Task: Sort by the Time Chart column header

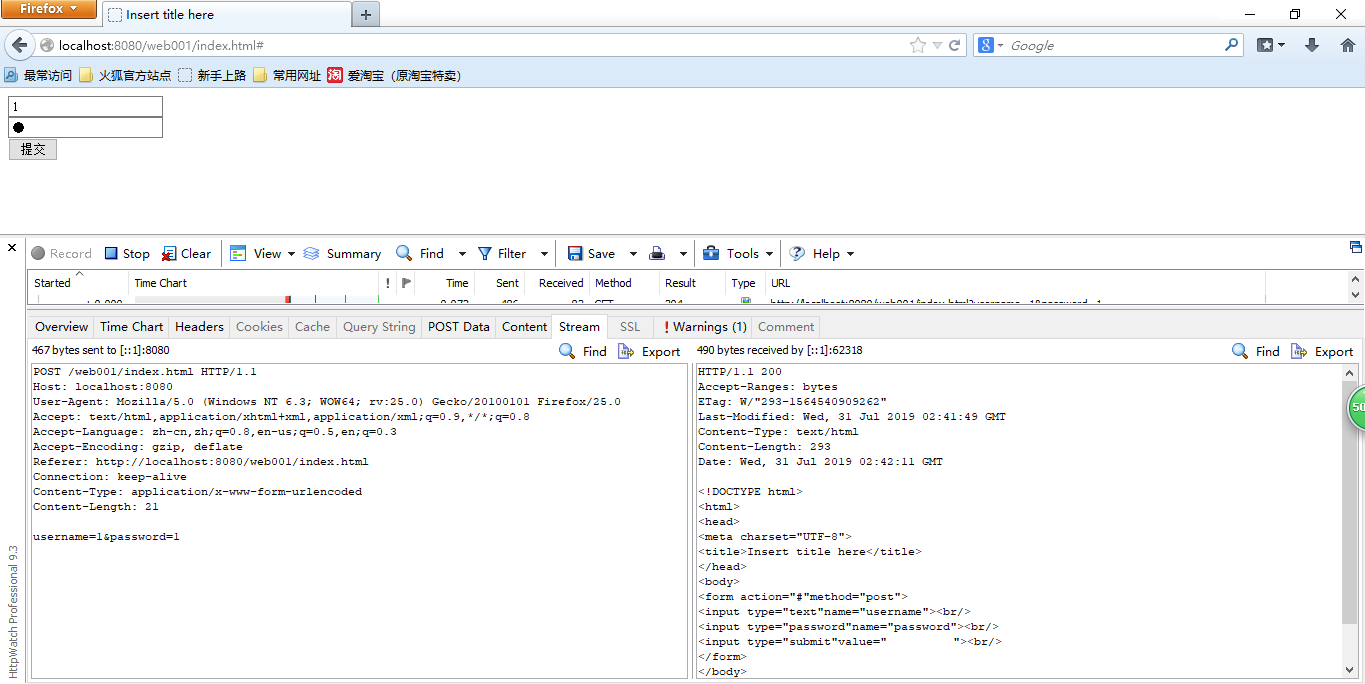Action: 253,283
